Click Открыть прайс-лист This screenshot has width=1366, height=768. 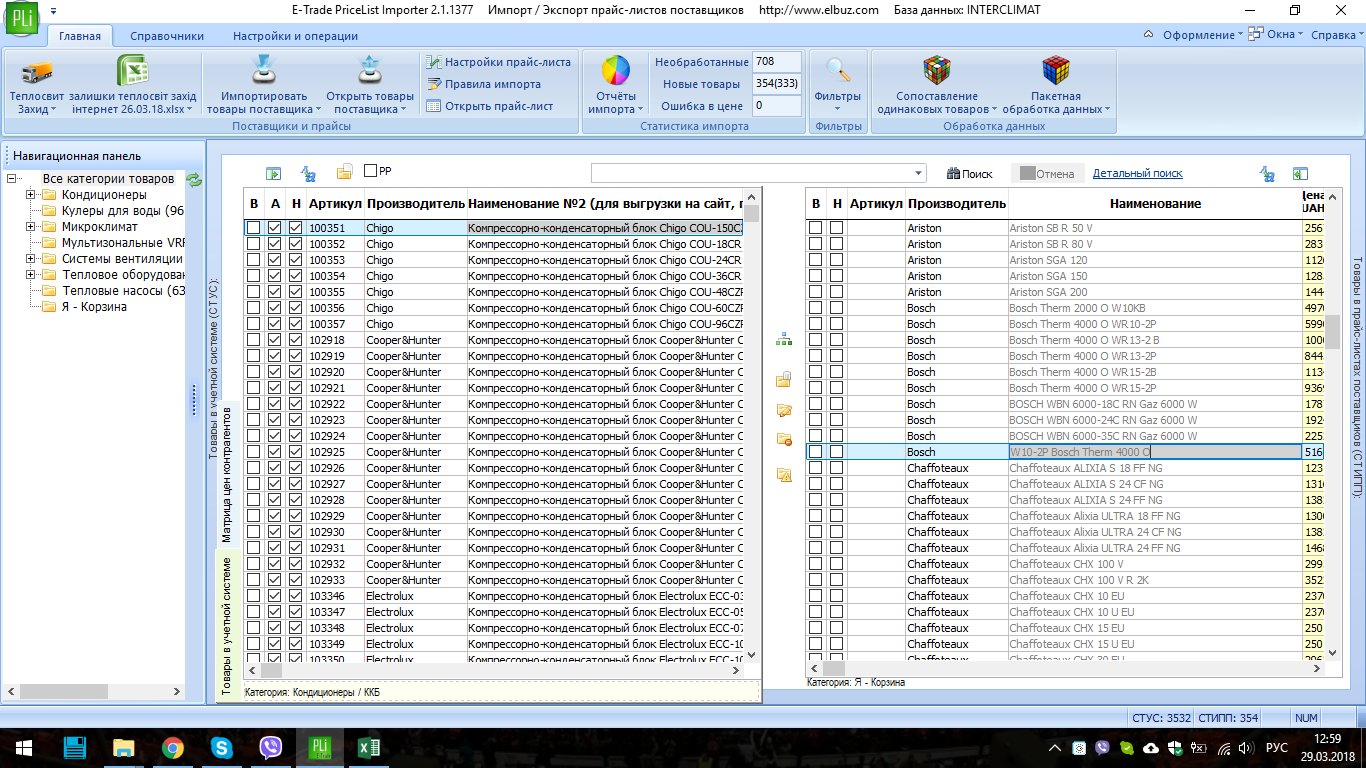coord(489,106)
